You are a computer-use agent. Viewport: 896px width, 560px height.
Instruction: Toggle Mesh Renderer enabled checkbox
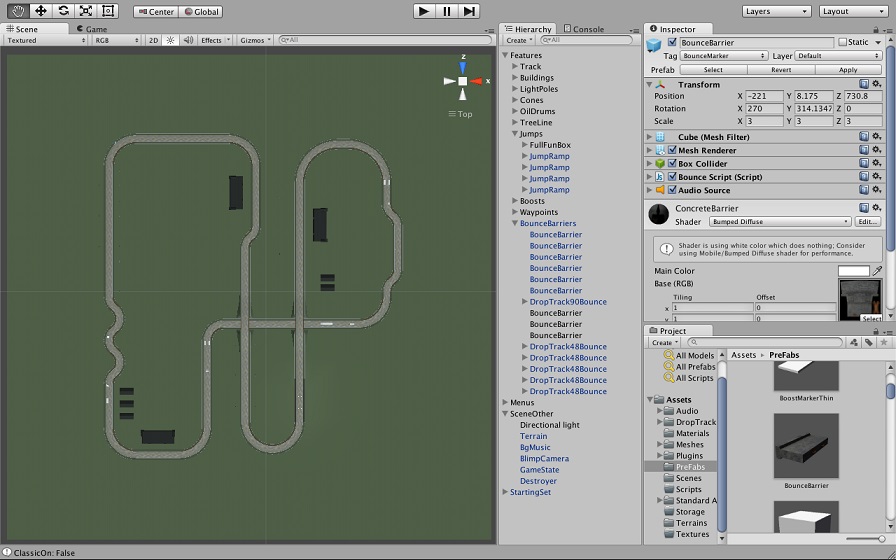672,150
